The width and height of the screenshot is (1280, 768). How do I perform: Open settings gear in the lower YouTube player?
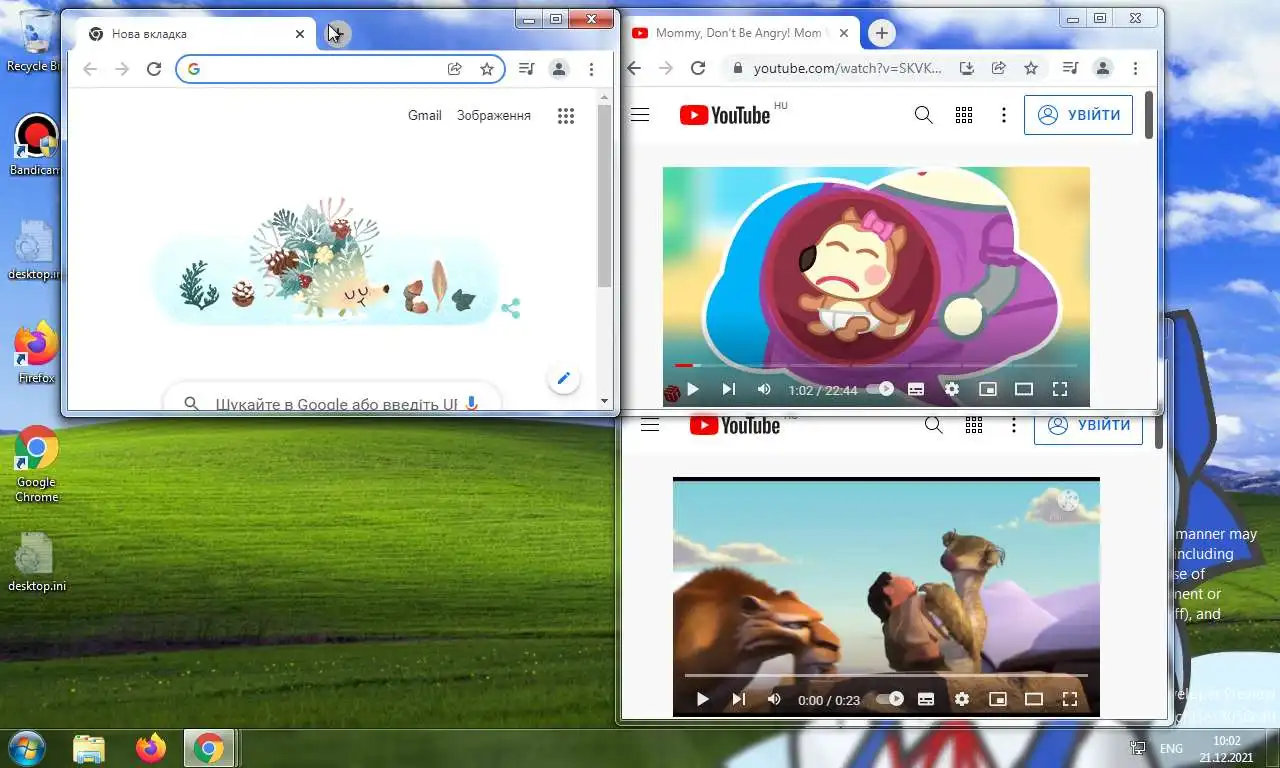(962, 699)
